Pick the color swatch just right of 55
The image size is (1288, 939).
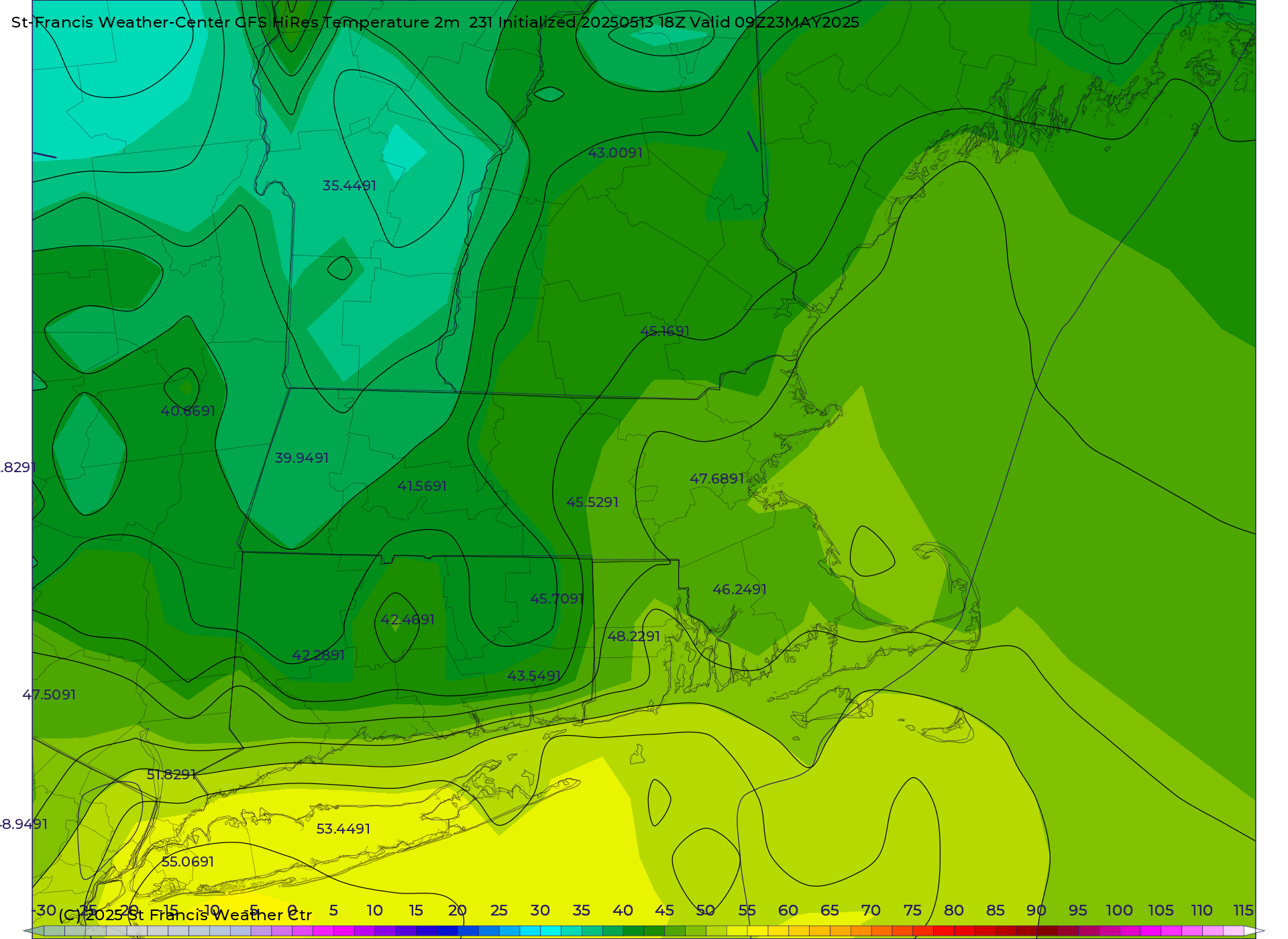pos(757,931)
